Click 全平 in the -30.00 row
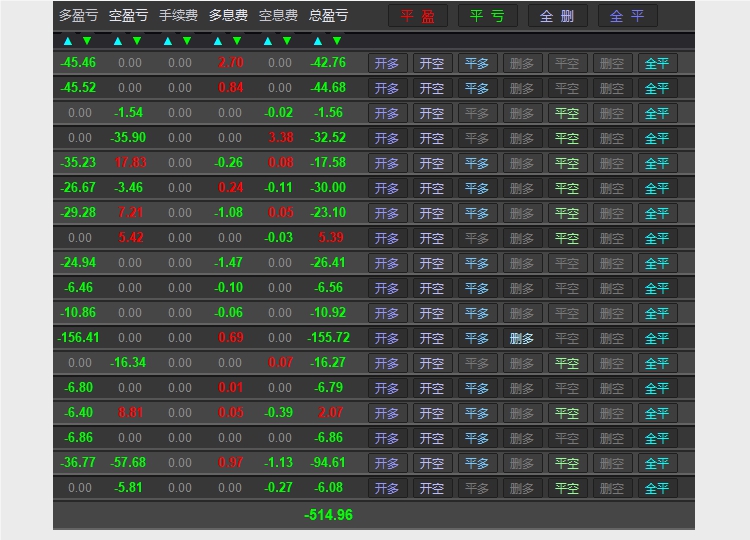 pos(657,188)
